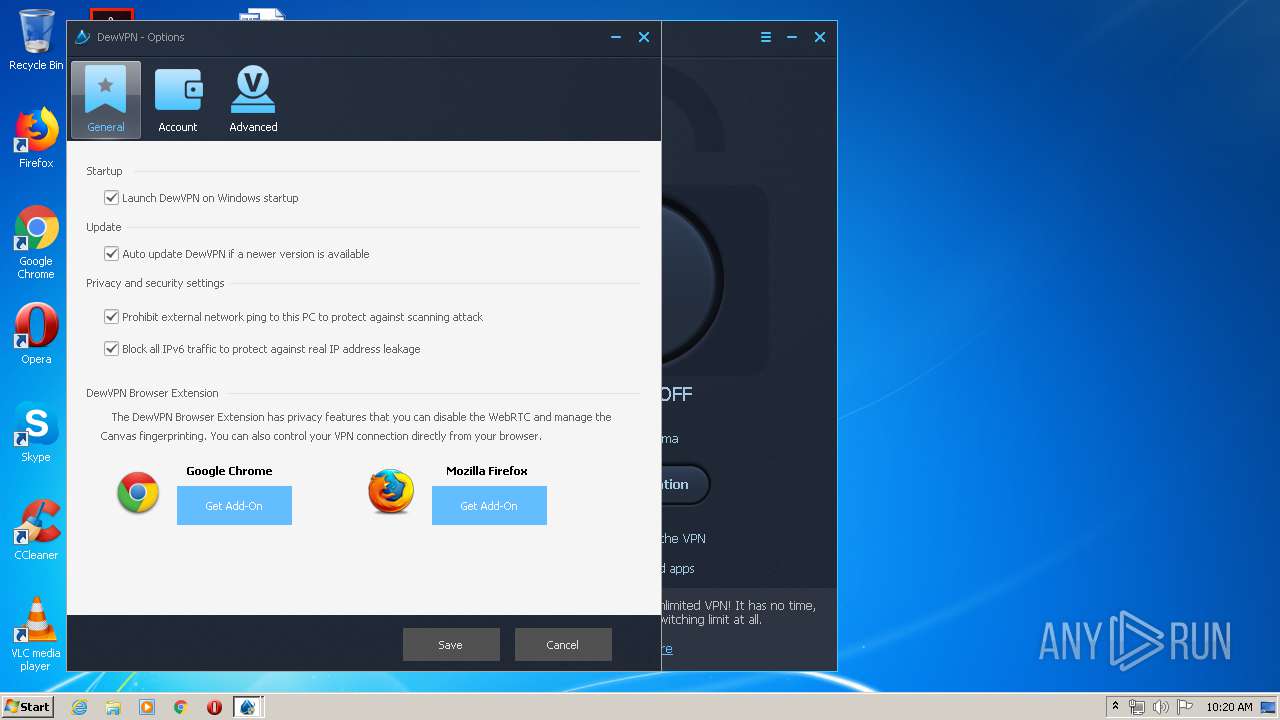Open Action Center flag in tray
The width and height of the screenshot is (1280, 720).
click(x=1185, y=707)
